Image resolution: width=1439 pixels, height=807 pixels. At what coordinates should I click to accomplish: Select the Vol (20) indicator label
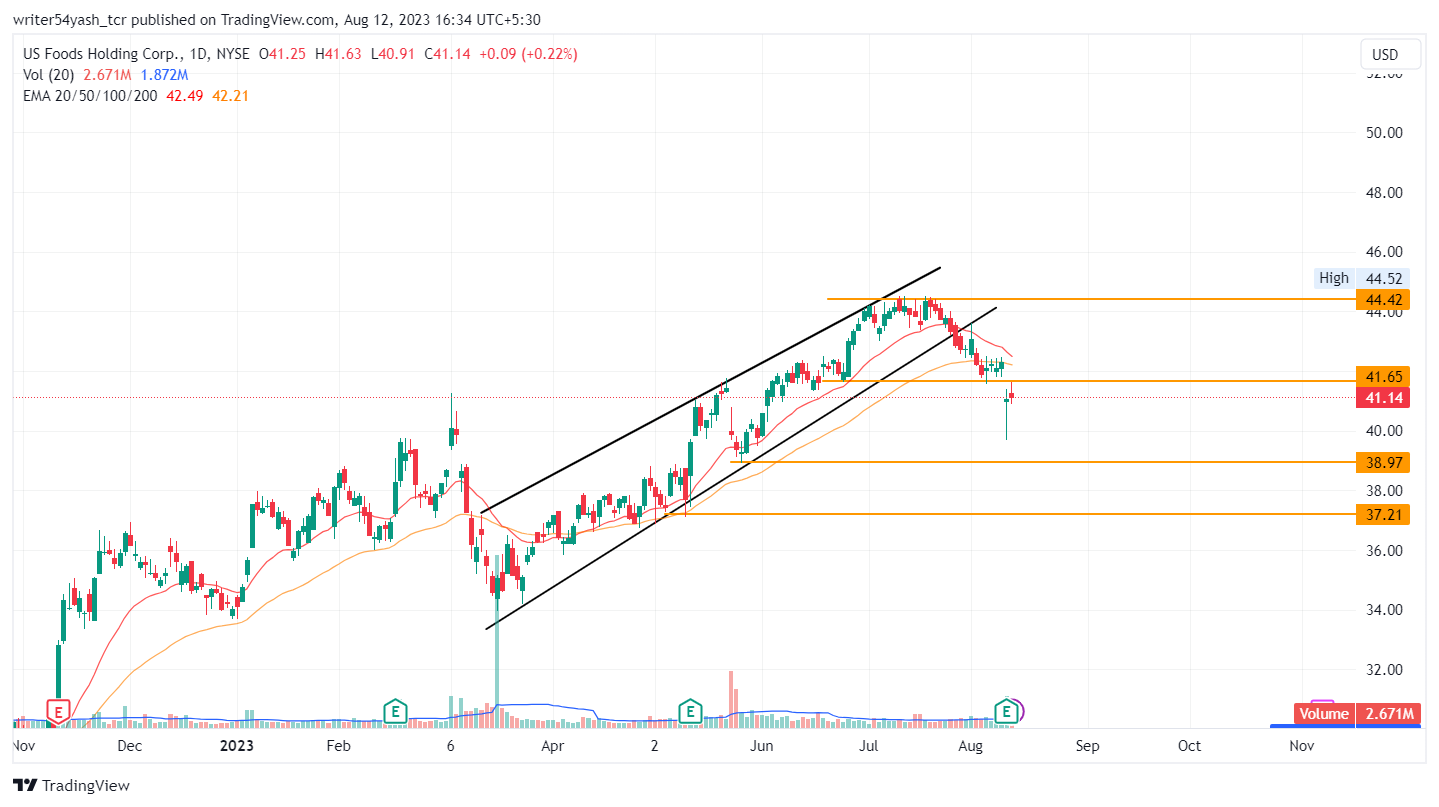[x=49, y=75]
